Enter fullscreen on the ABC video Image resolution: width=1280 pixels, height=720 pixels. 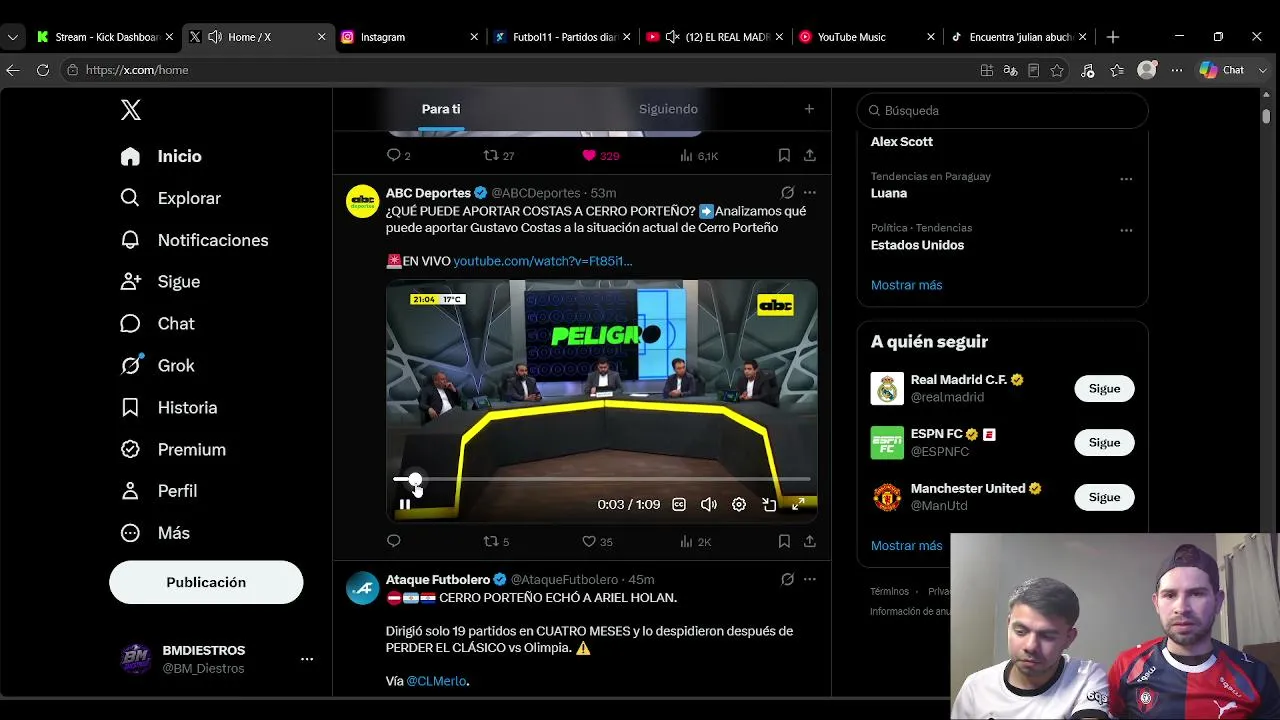(798, 505)
